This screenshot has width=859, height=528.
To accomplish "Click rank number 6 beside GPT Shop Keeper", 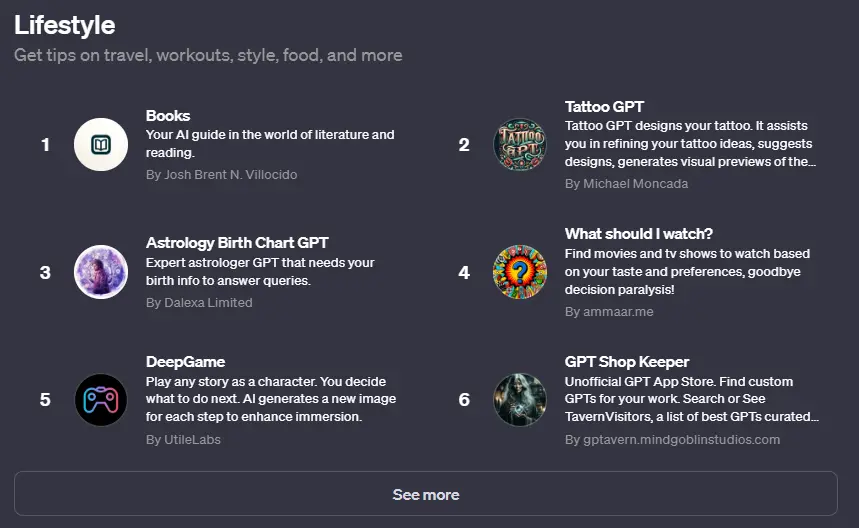I will point(464,400).
